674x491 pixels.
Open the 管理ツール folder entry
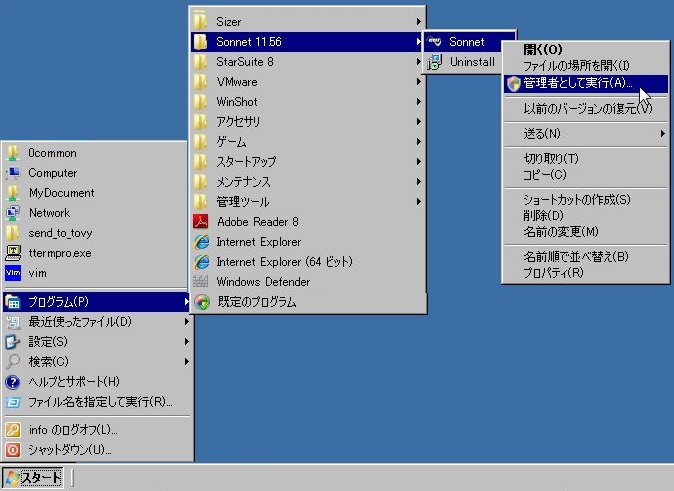(x=308, y=202)
